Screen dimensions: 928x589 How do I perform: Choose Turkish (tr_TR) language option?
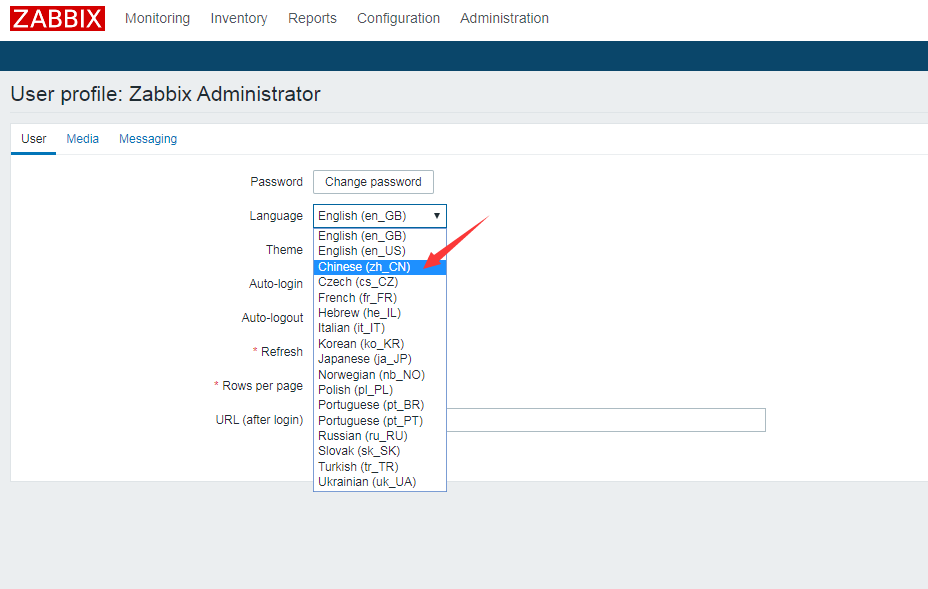point(380,467)
